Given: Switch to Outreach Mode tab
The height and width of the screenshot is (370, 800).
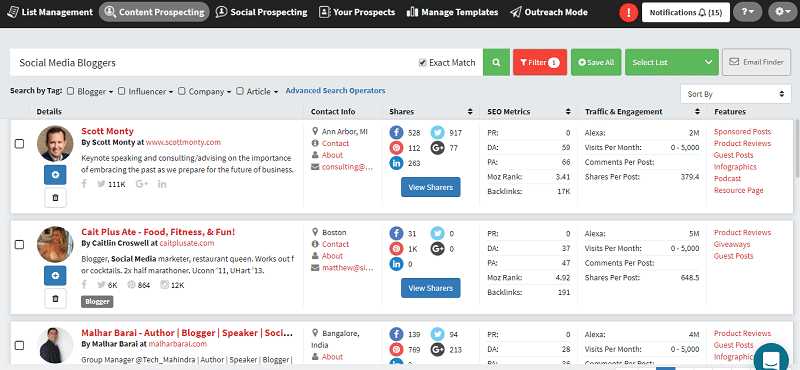Looking at the screenshot, I should (549, 12).
